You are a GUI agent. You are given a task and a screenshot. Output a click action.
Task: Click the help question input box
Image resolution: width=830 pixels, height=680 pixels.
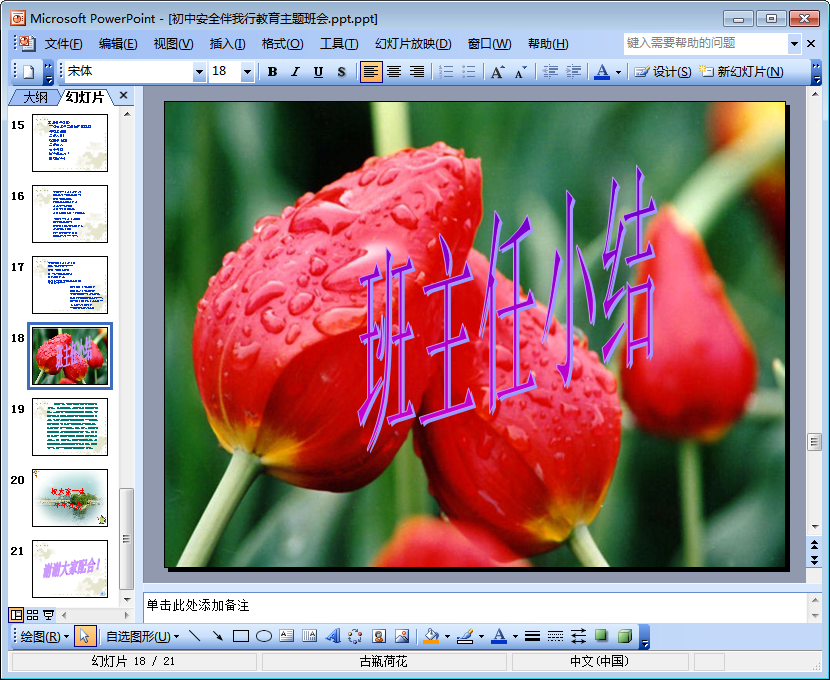point(706,43)
